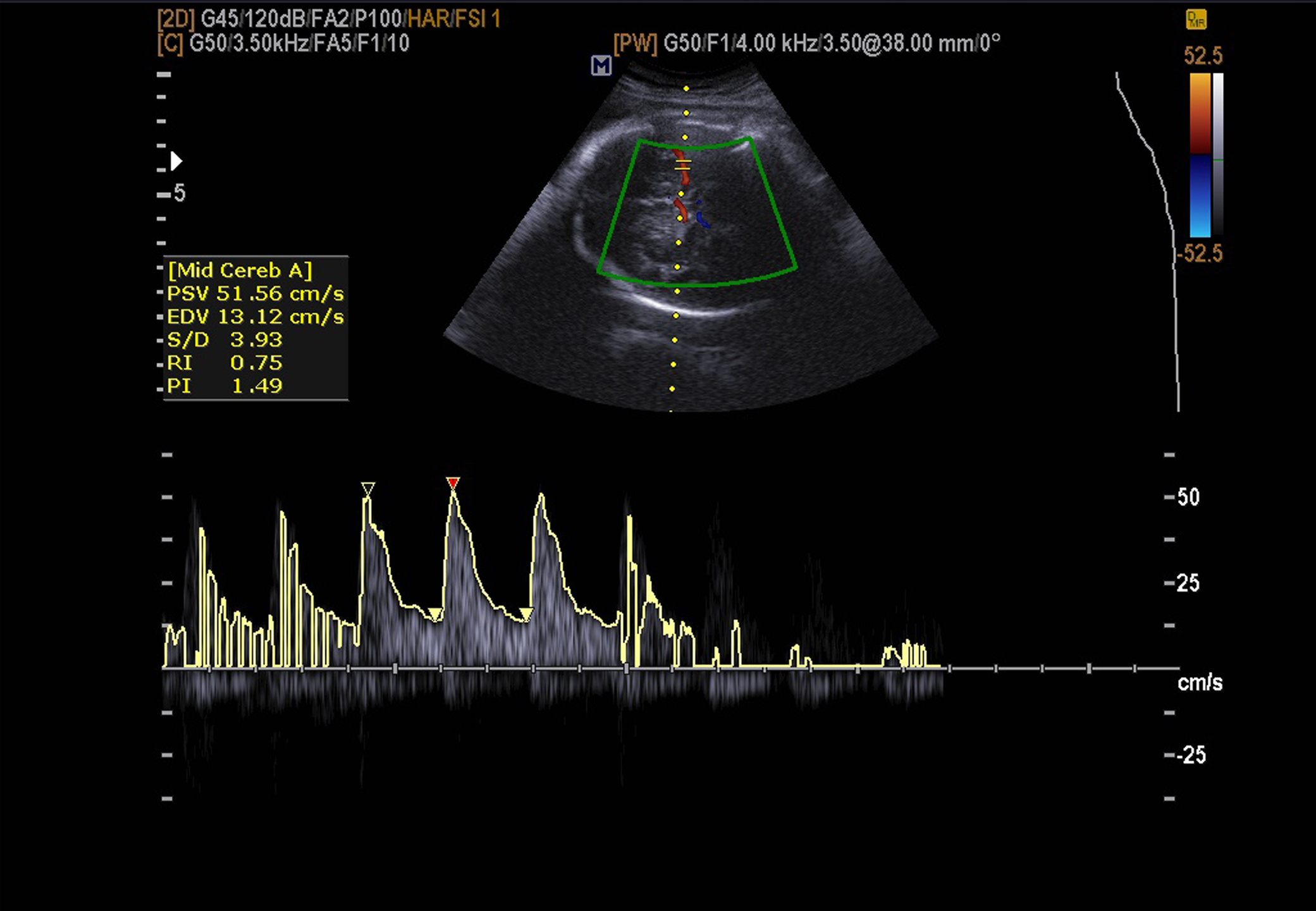
Task: Select the PSV 51.56 cm/s measurement row
Action: (x=253, y=294)
